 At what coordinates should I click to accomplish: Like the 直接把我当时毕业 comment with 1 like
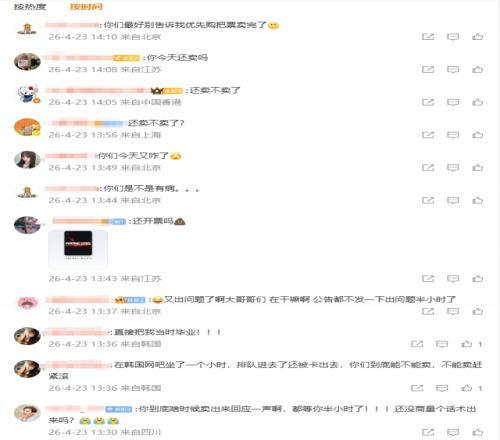coord(467,344)
